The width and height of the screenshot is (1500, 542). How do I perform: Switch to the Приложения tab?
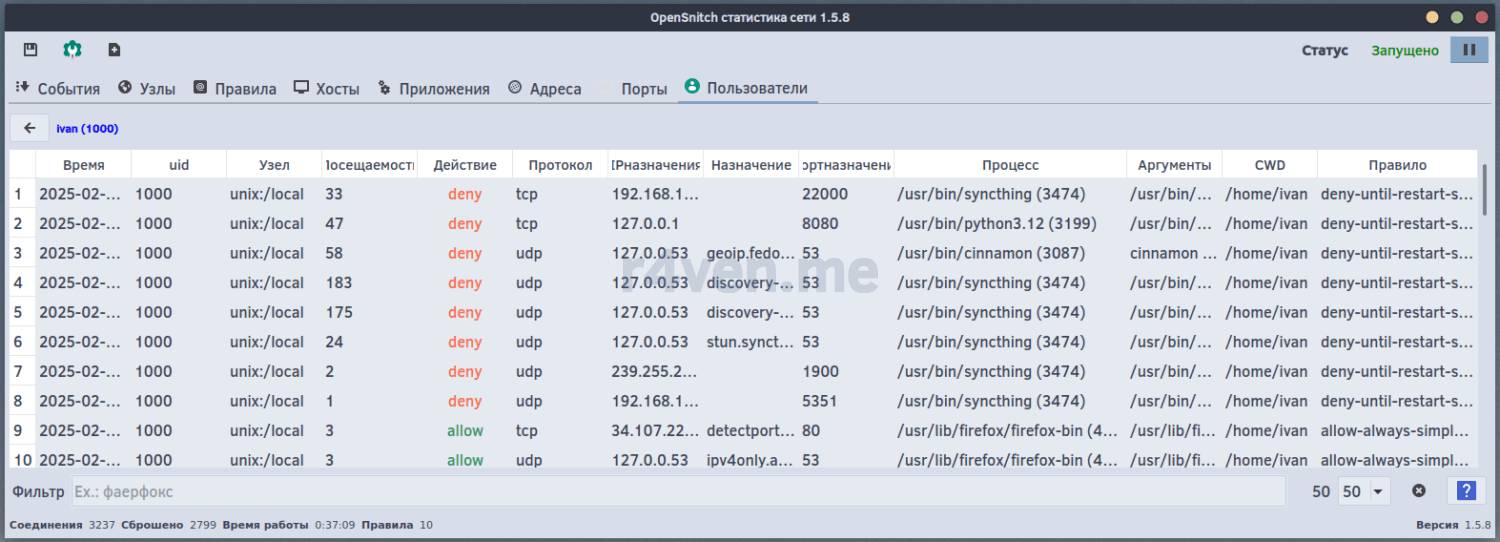pyautogui.click(x=434, y=89)
